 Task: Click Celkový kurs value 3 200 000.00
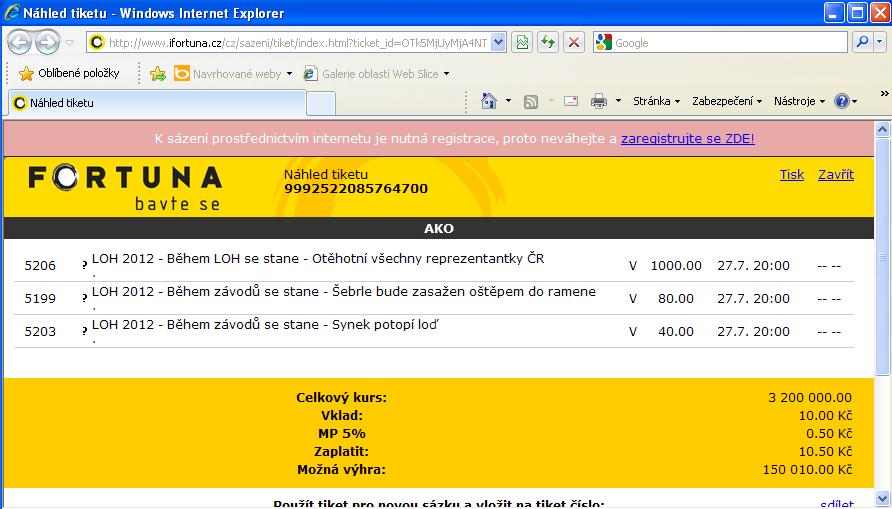(810, 398)
